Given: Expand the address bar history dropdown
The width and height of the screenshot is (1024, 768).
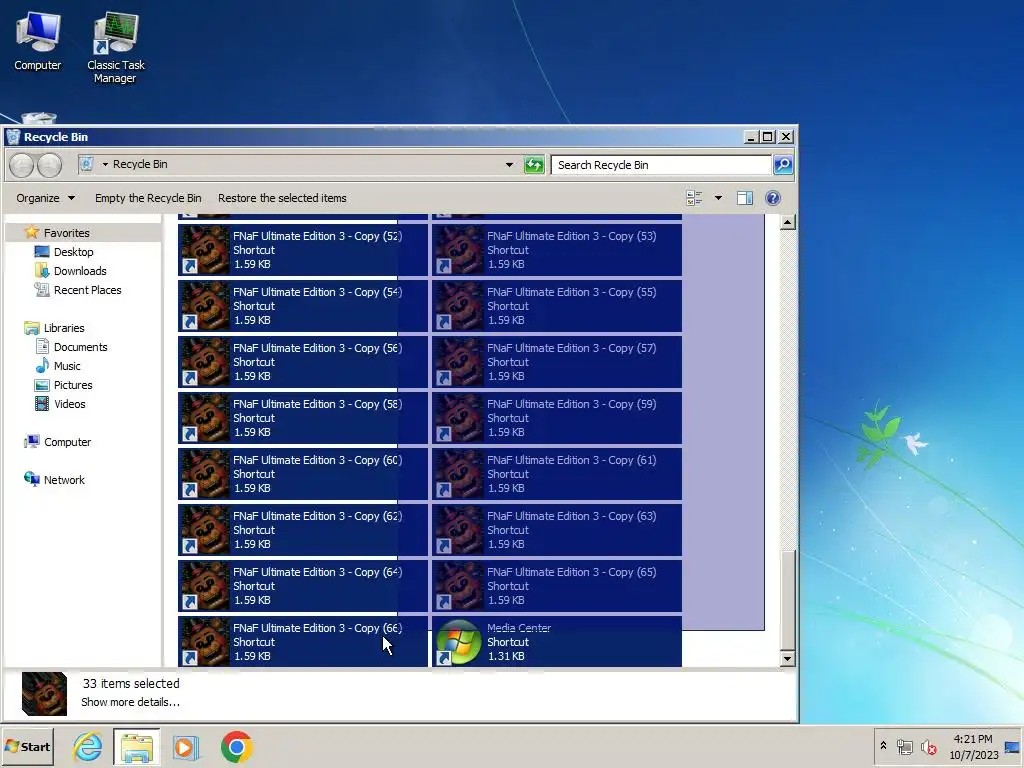Looking at the screenshot, I should (x=509, y=165).
